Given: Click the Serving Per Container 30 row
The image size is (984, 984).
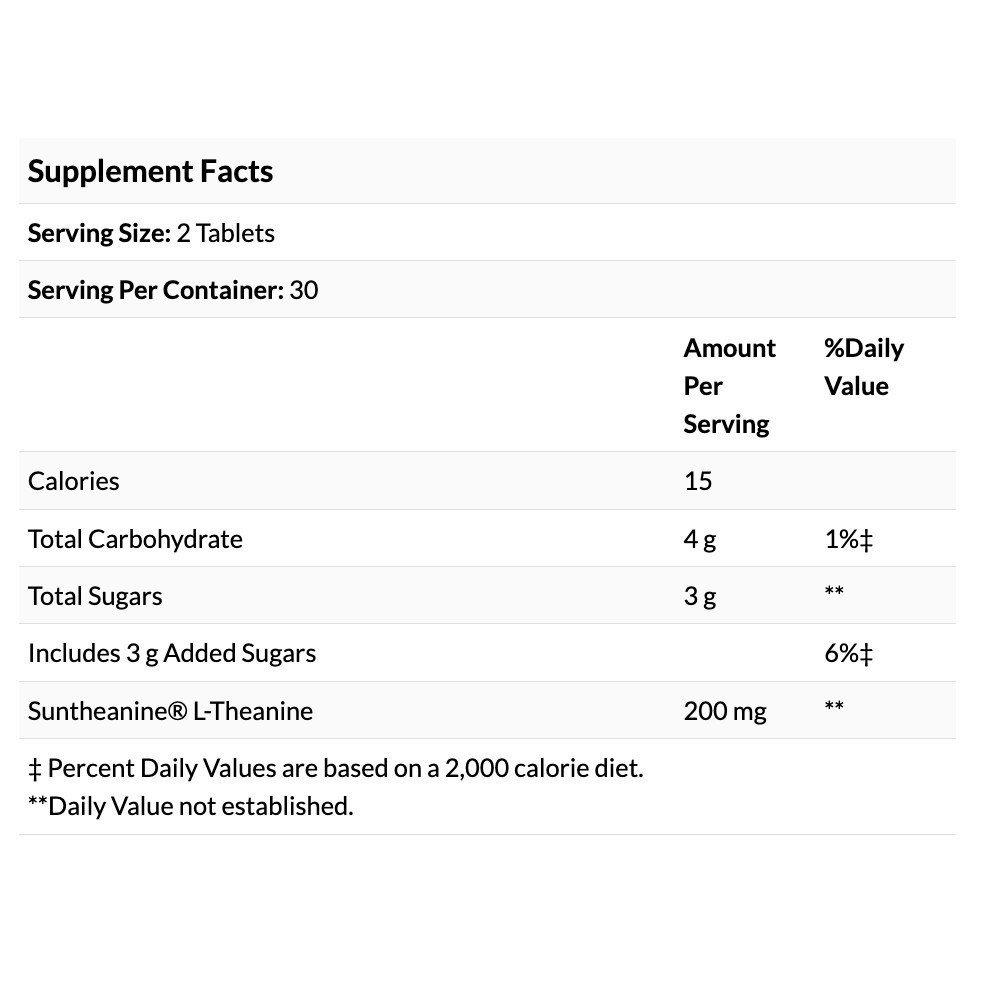Looking at the screenshot, I should pos(173,290).
